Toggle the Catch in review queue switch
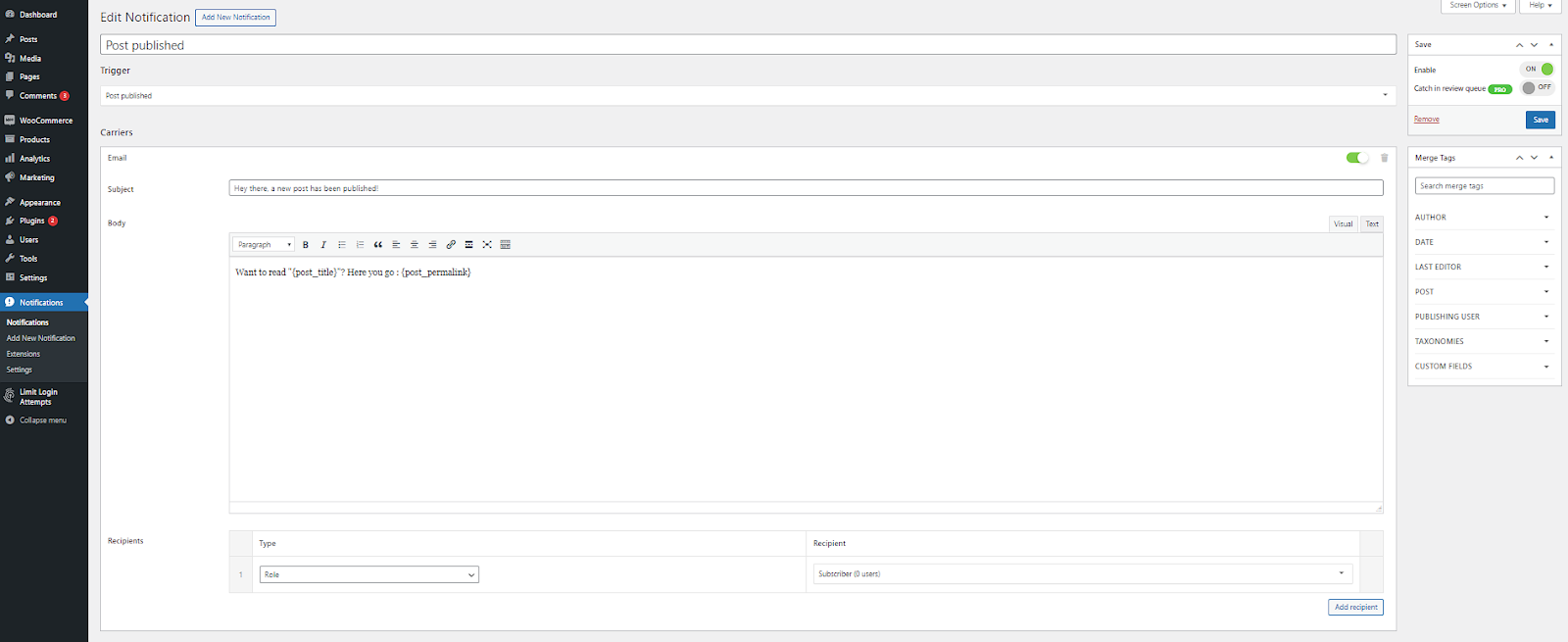 coord(1537,88)
